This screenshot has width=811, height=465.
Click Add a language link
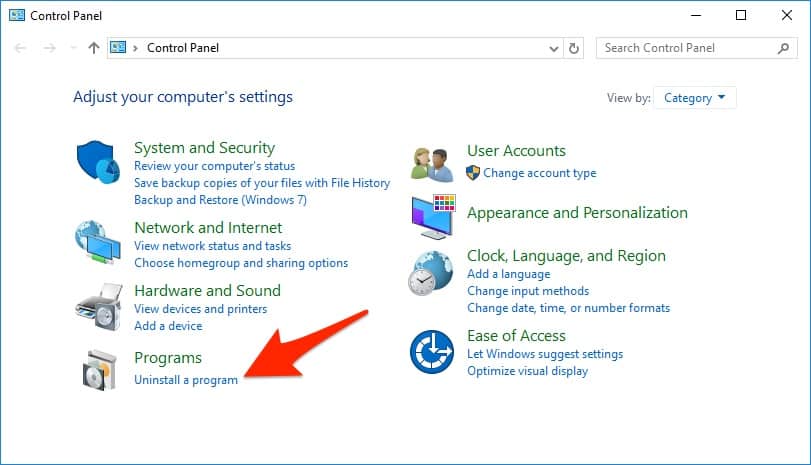508,274
